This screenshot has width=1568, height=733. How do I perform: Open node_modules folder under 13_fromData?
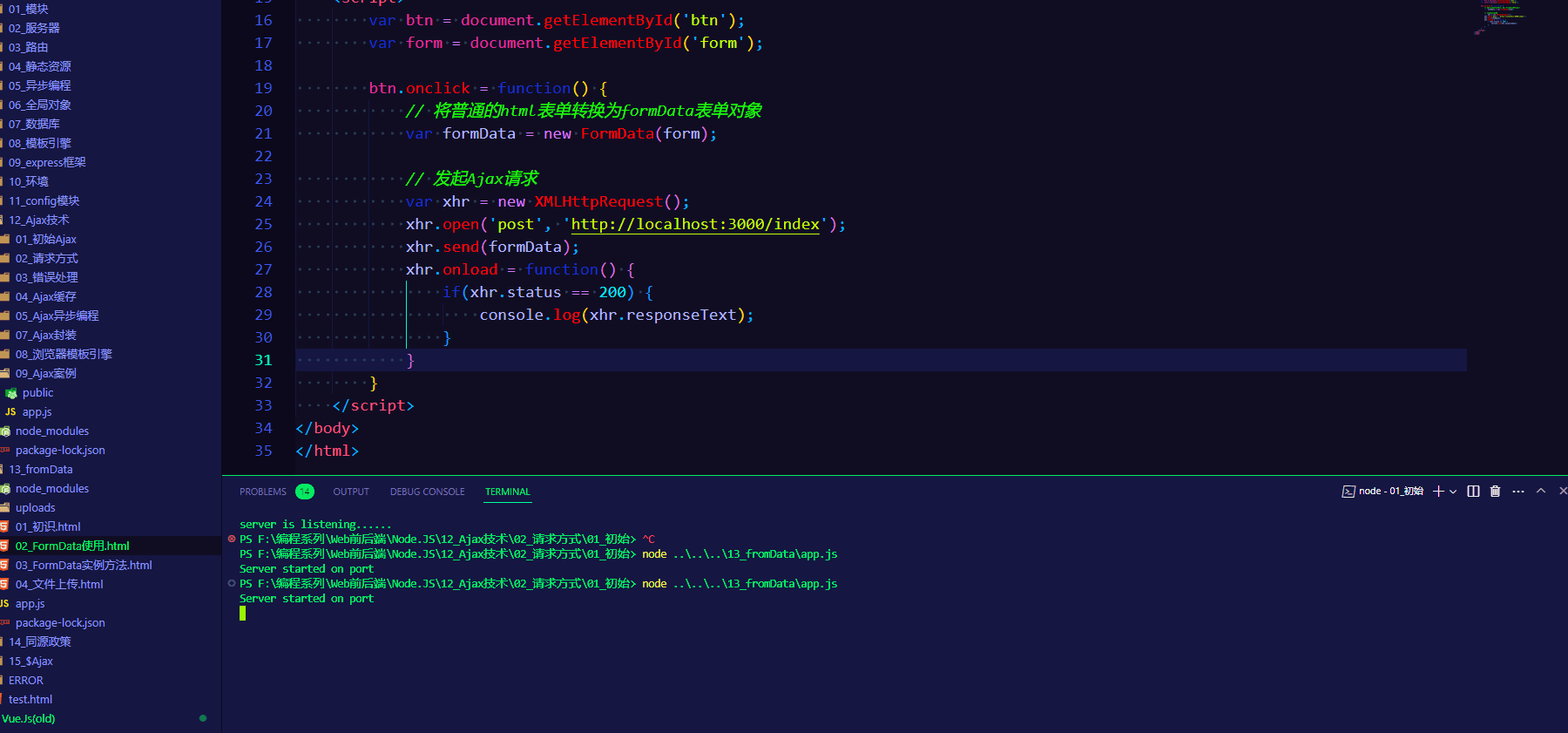click(x=52, y=488)
